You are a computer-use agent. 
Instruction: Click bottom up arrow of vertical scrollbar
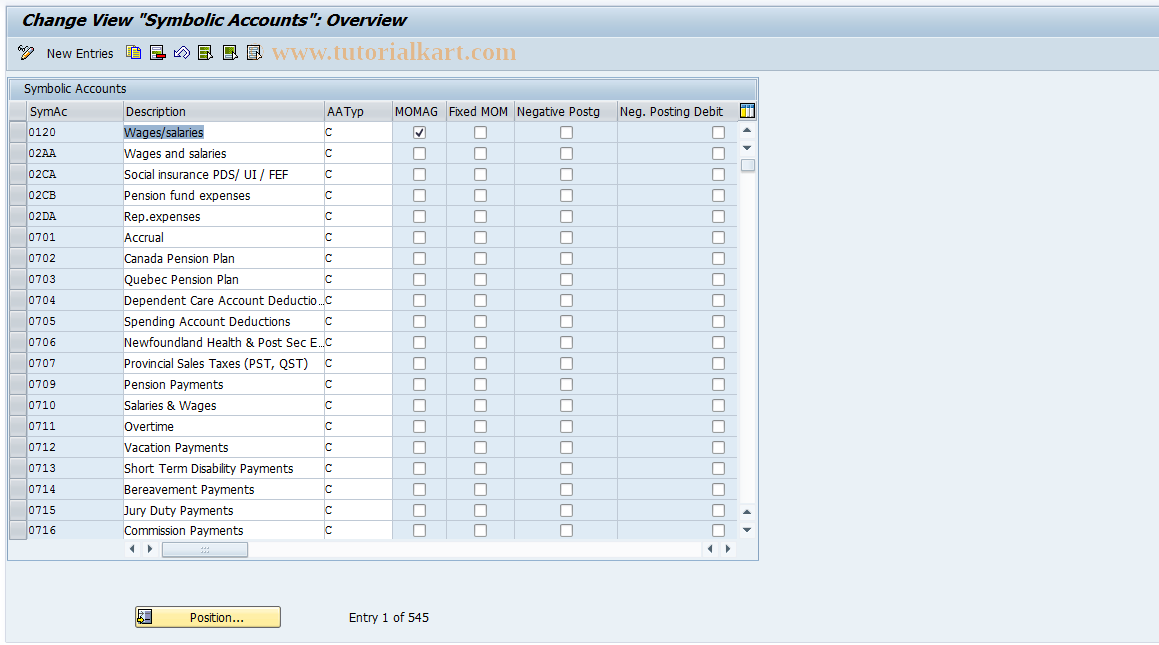(747, 512)
